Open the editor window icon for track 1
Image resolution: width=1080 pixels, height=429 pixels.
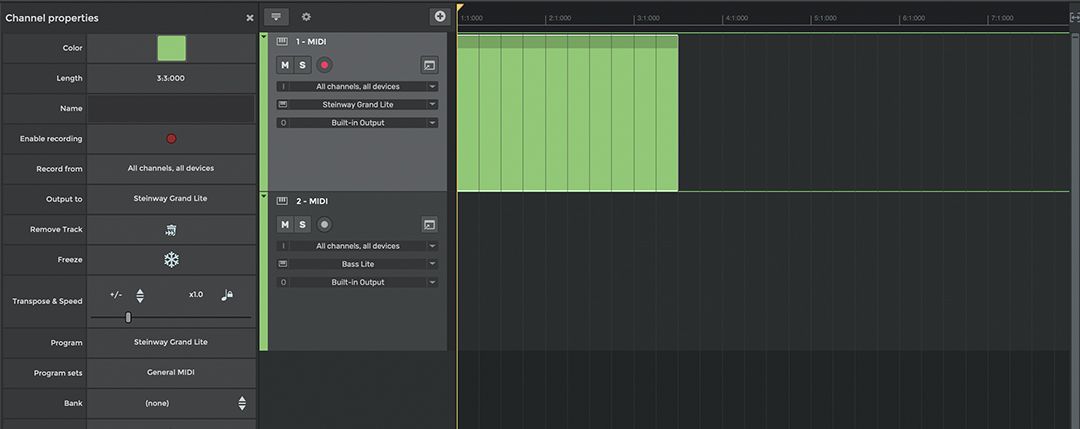click(429, 65)
